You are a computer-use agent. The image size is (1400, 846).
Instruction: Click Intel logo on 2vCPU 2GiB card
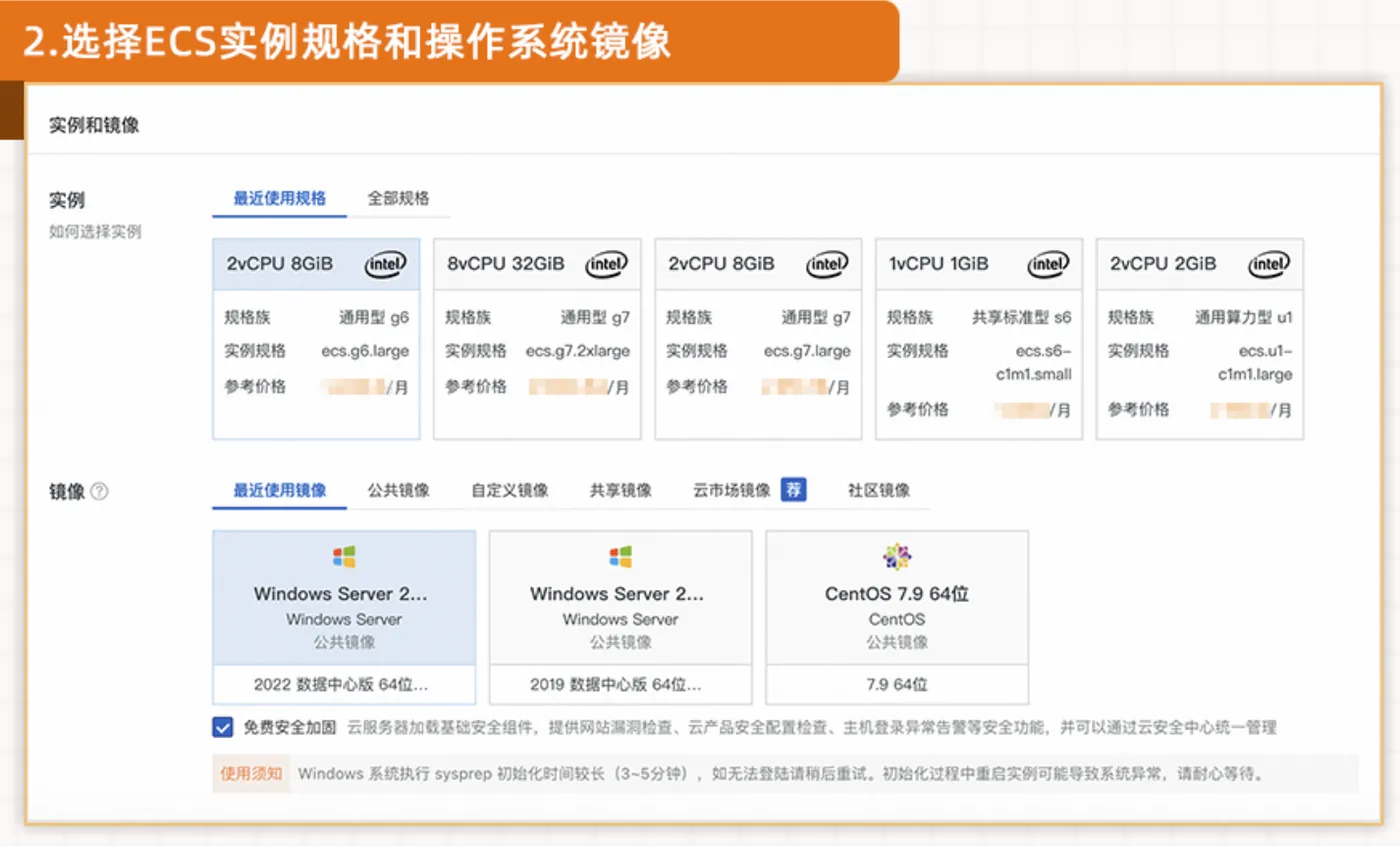tap(1269, 264)
